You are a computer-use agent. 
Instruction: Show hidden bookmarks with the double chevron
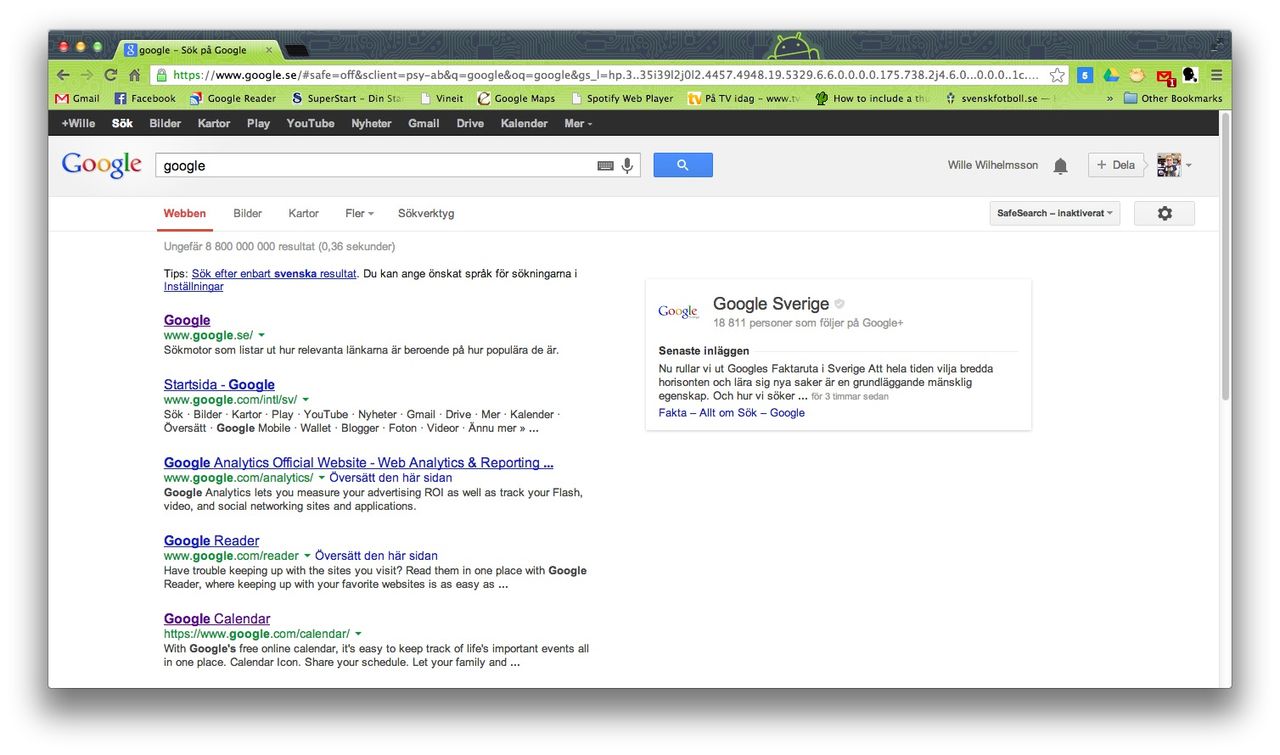click(1110, 98)
